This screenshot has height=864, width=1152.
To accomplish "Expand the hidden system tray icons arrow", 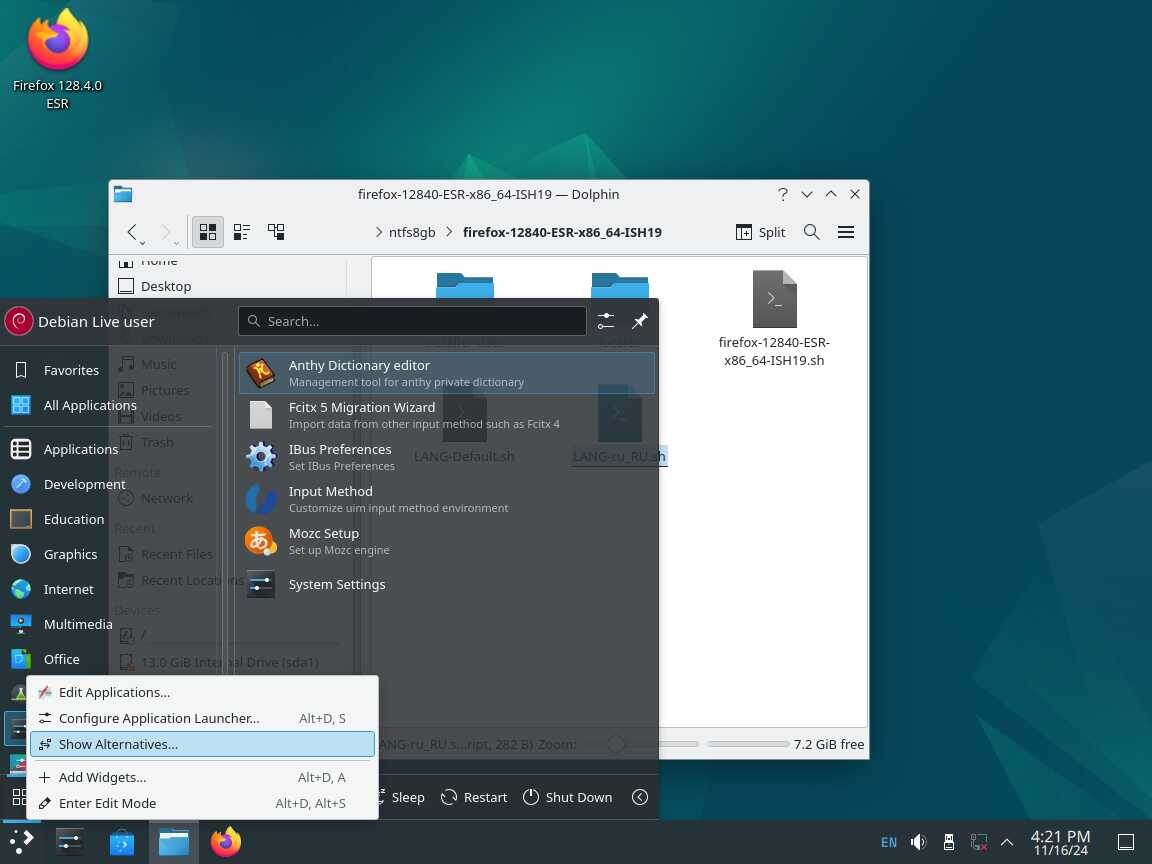I will coord(1007,842).
